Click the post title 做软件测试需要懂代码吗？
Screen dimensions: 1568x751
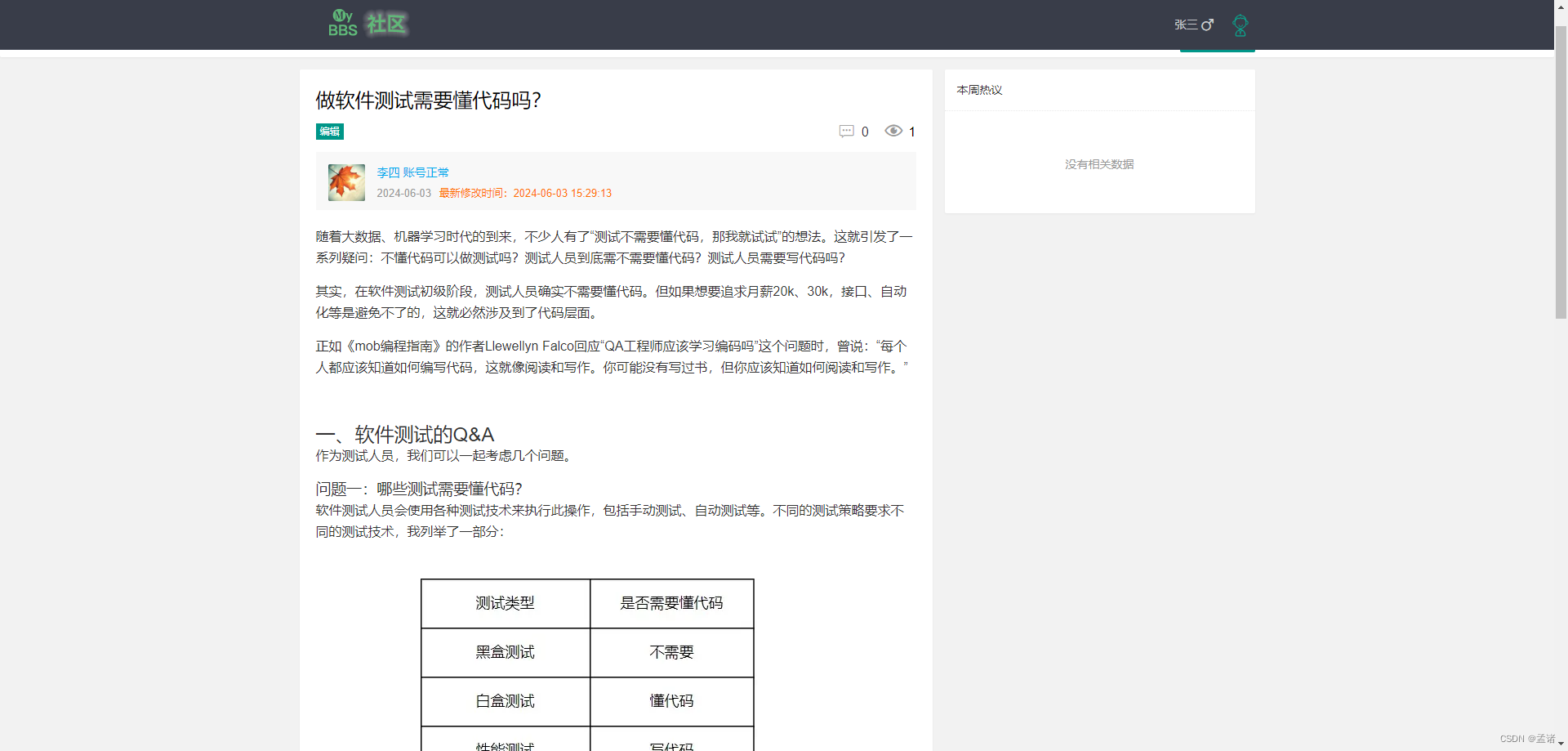[428, 100]
